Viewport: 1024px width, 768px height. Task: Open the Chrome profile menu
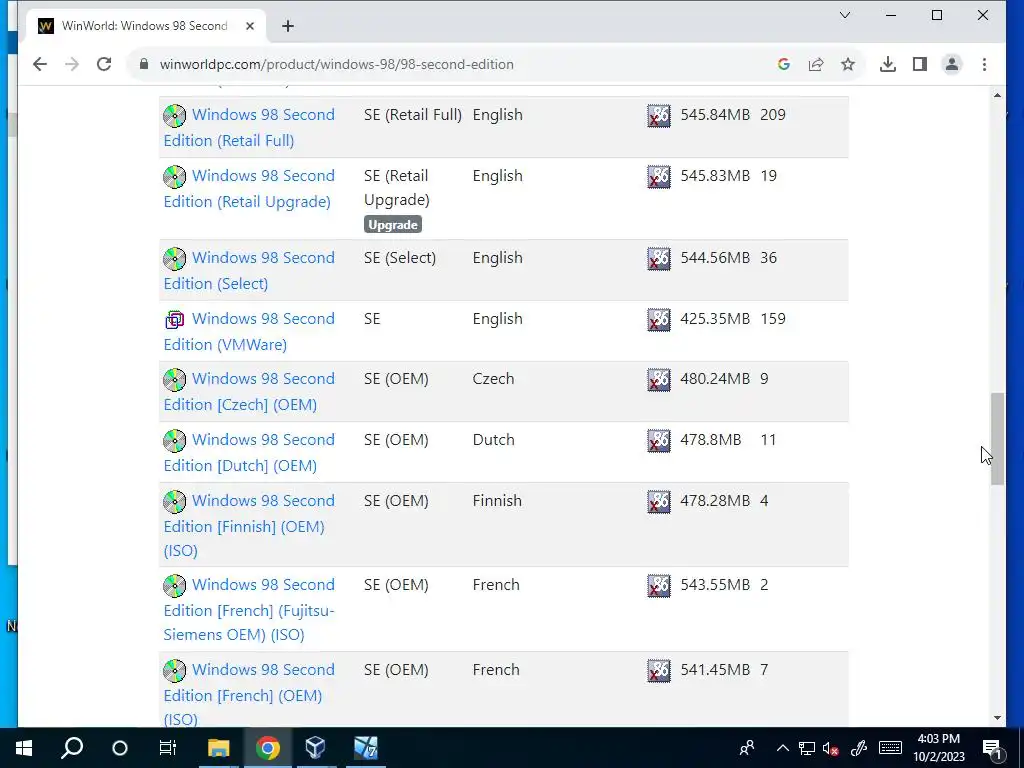pos(952,64)
